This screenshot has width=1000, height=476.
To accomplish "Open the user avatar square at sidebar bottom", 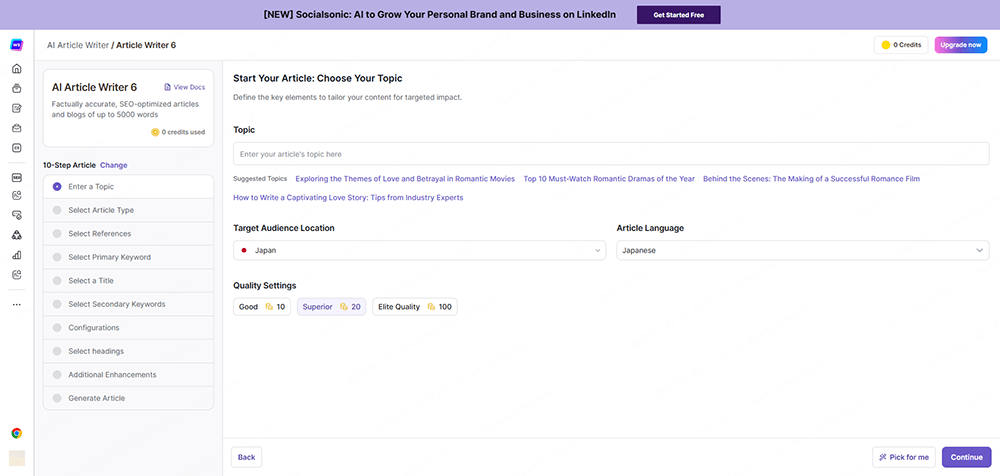I will pos(17,458).
